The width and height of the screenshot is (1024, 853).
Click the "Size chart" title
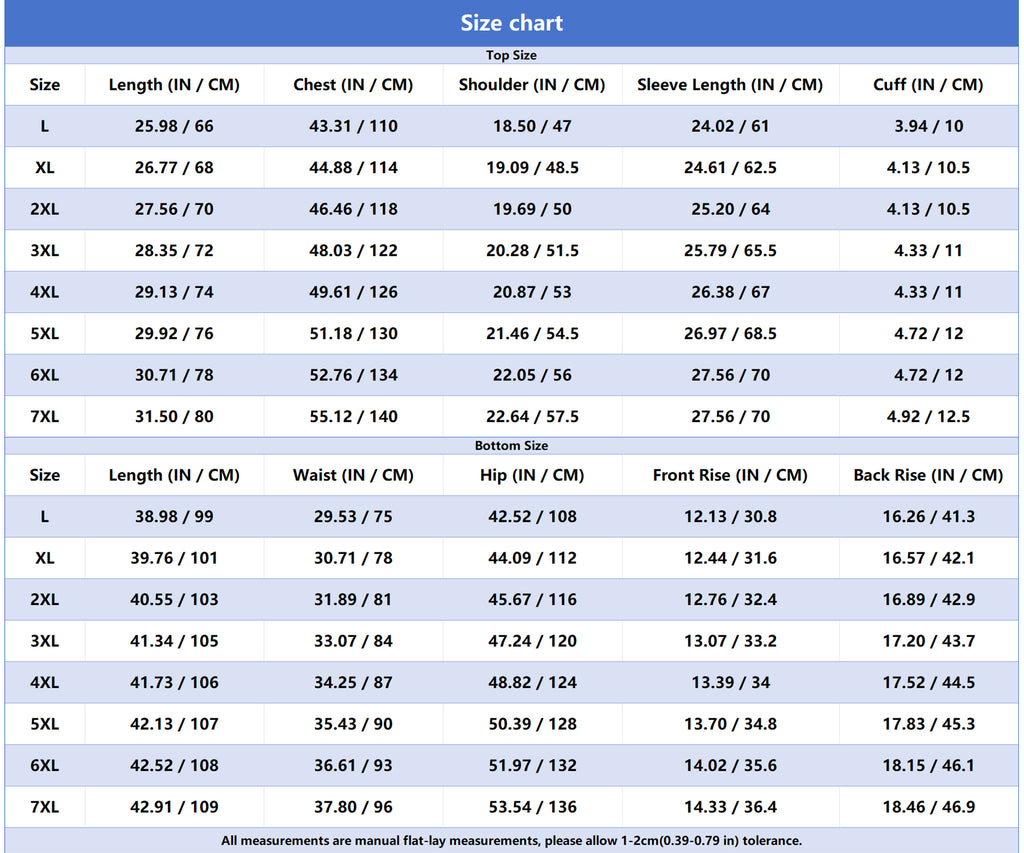pyautogui.click(x=511, y=23)
